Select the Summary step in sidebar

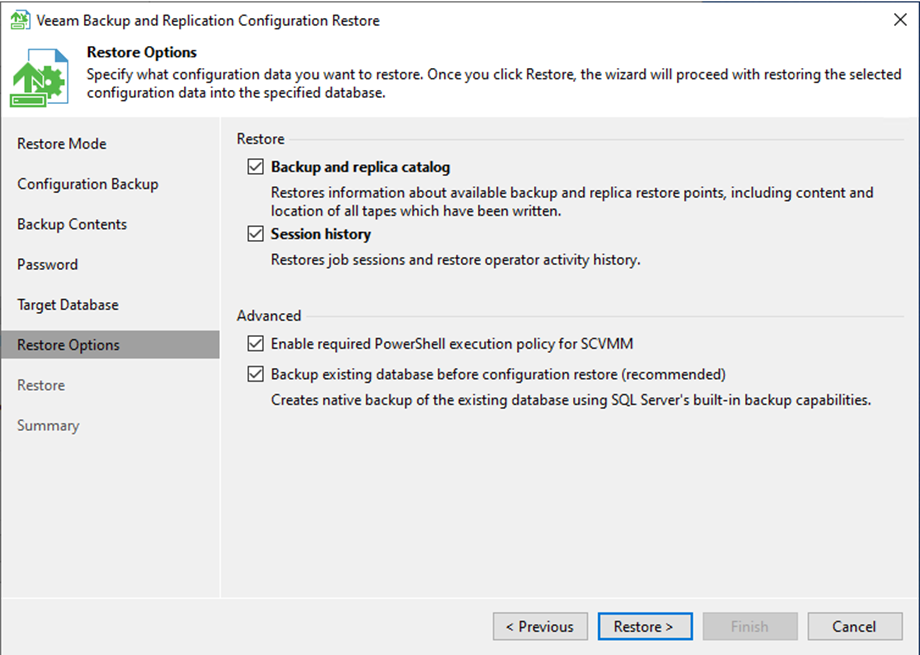coord(48,426)
